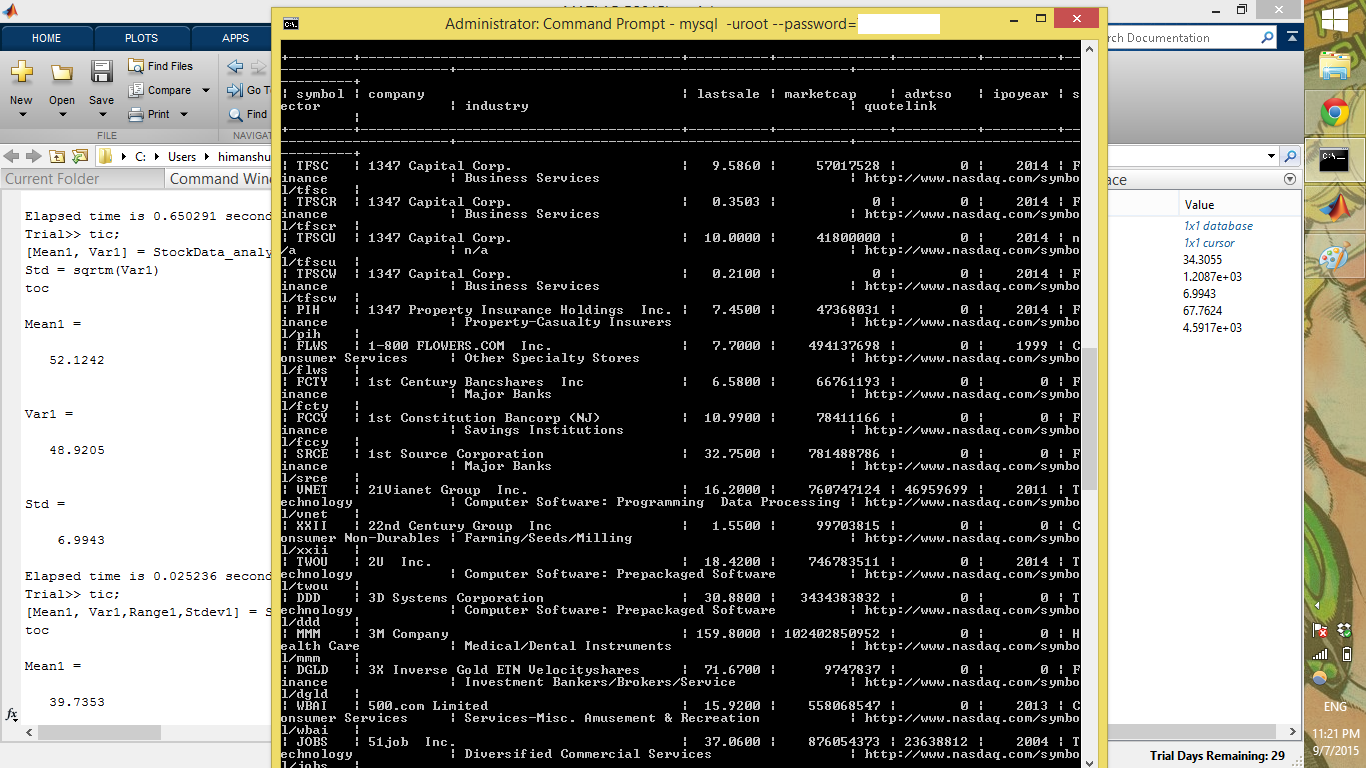Click the Action Center flag tray icon
Screen dimensions: 1366x768
tap(1321, 631)
